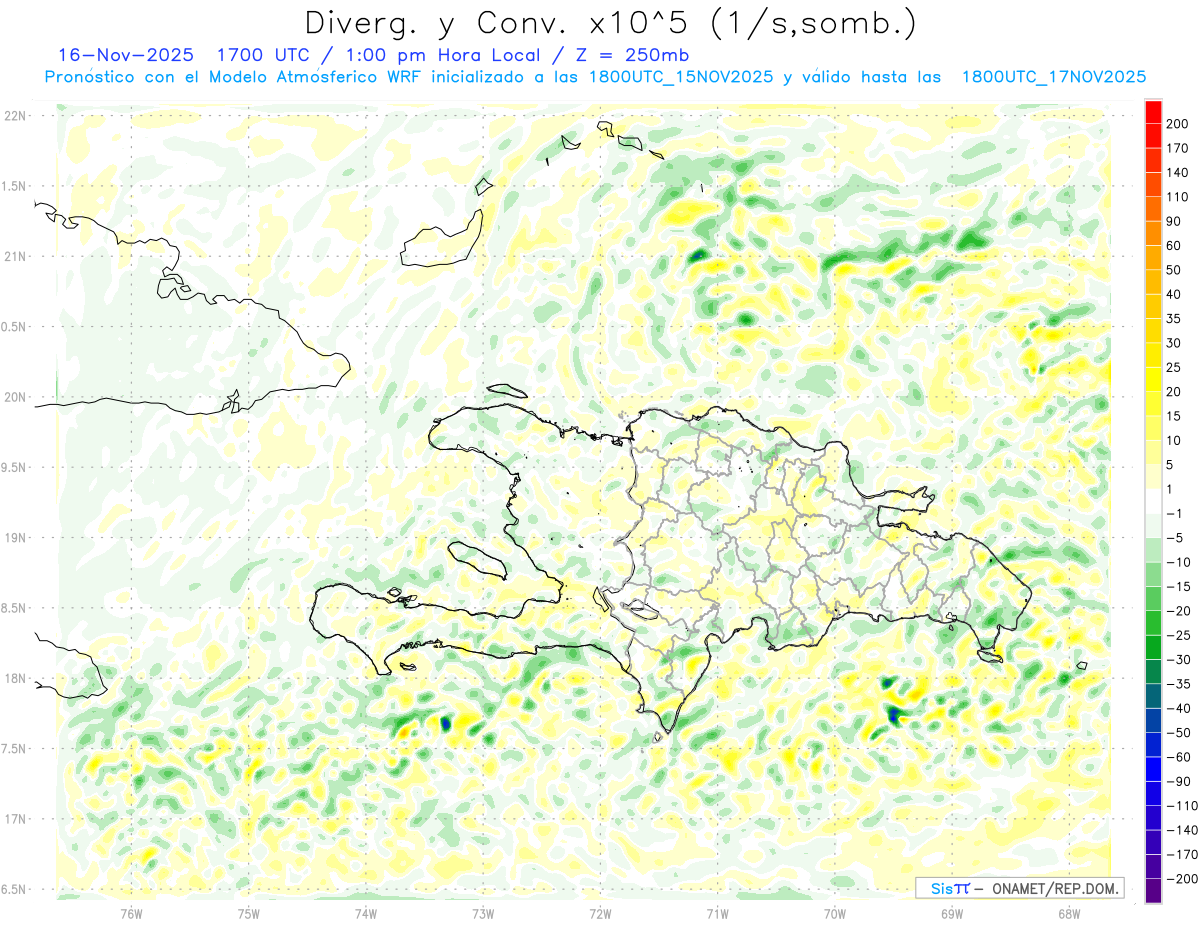Click the "-20" colorbar value

tap(1180, 611)
